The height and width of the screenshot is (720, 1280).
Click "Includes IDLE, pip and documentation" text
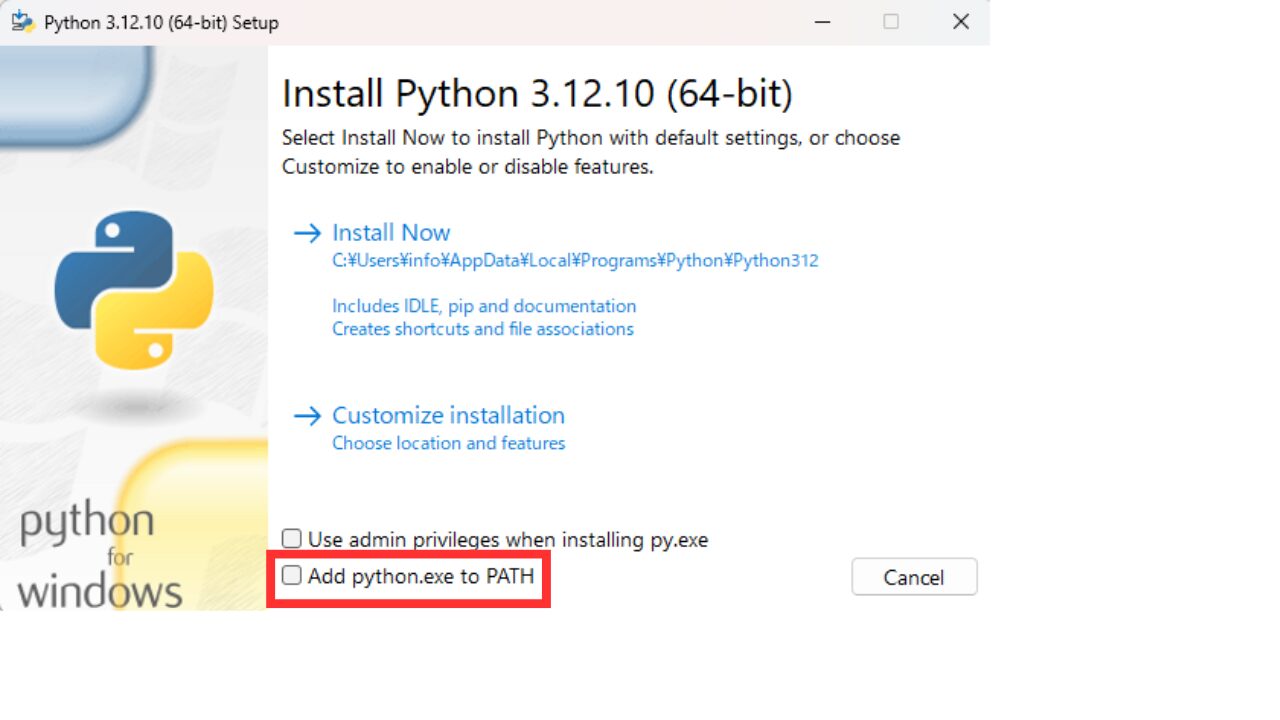[484, 306]
